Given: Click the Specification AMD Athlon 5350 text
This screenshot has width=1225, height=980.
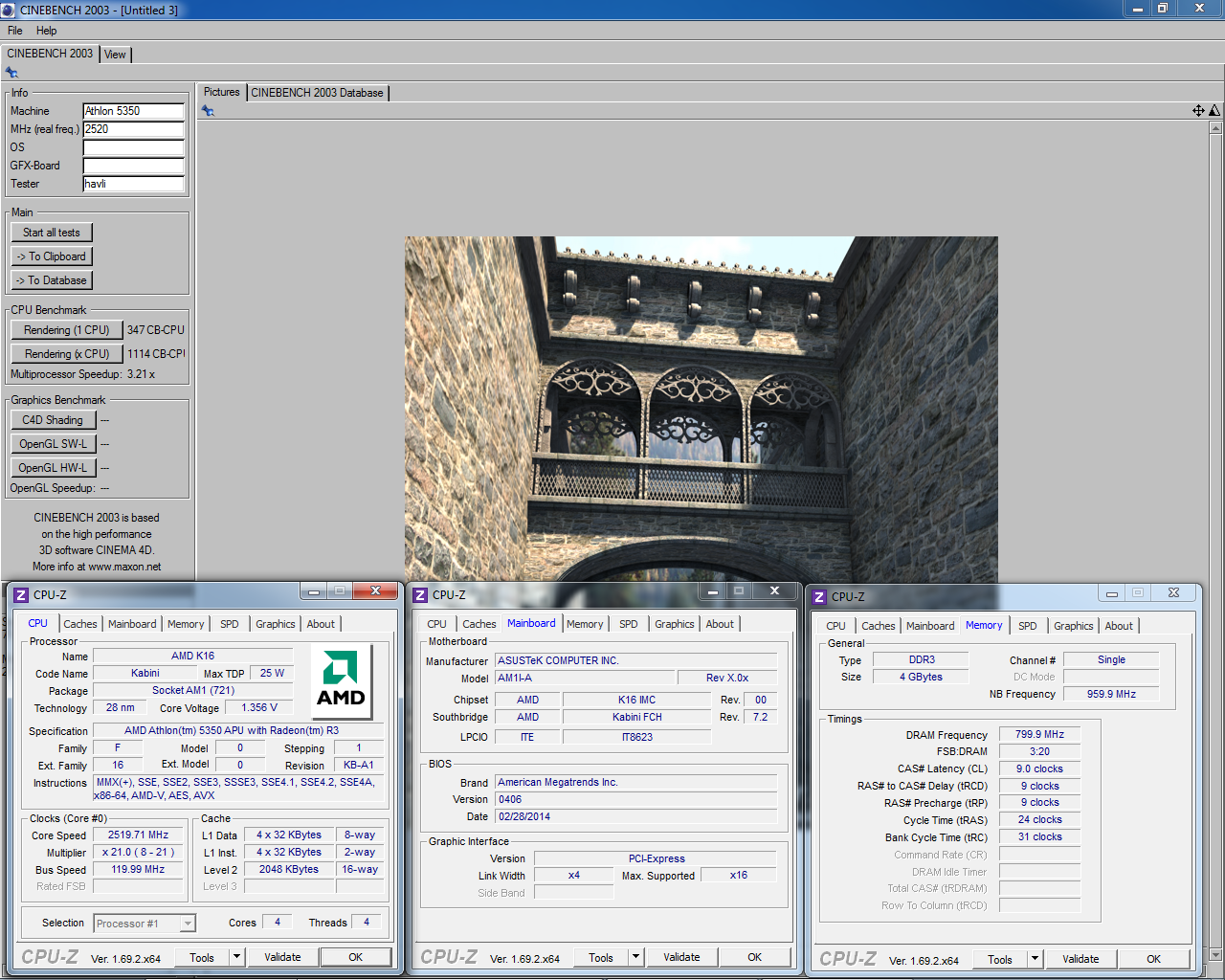Looking at the screenshot, I should point(232,730).
